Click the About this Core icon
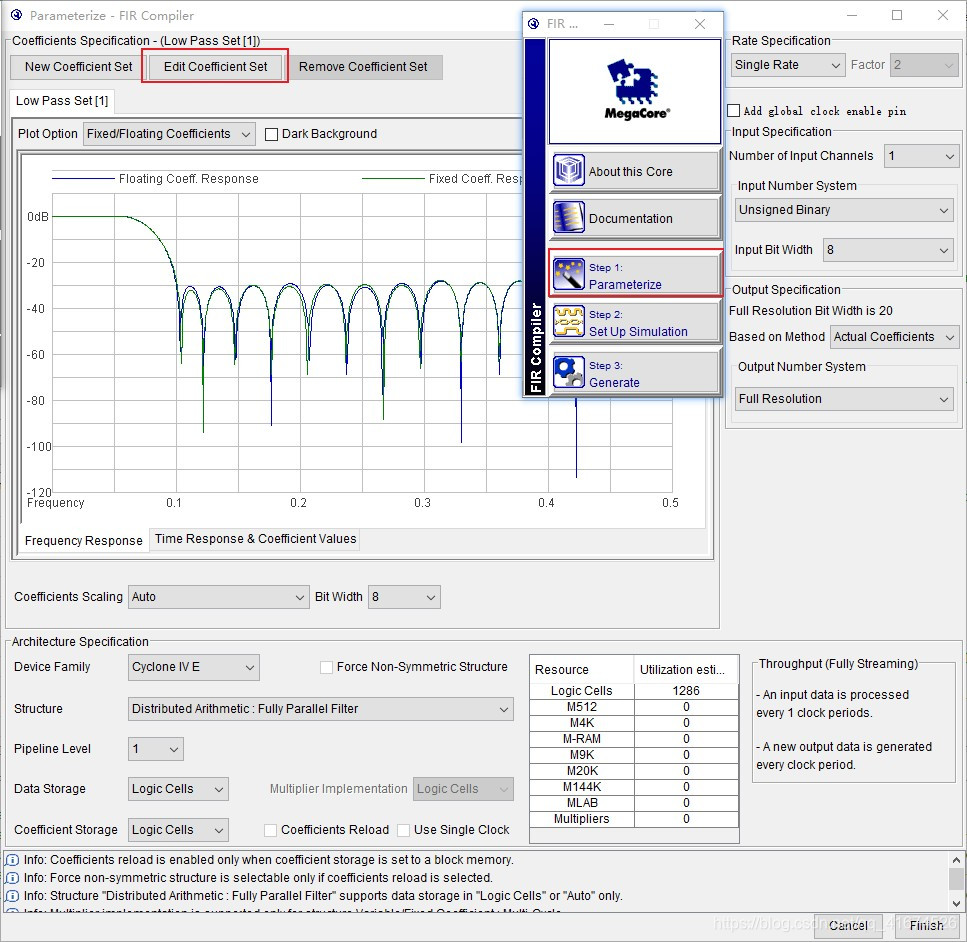Screen dimensions: 967x942 tap(568, 170)
